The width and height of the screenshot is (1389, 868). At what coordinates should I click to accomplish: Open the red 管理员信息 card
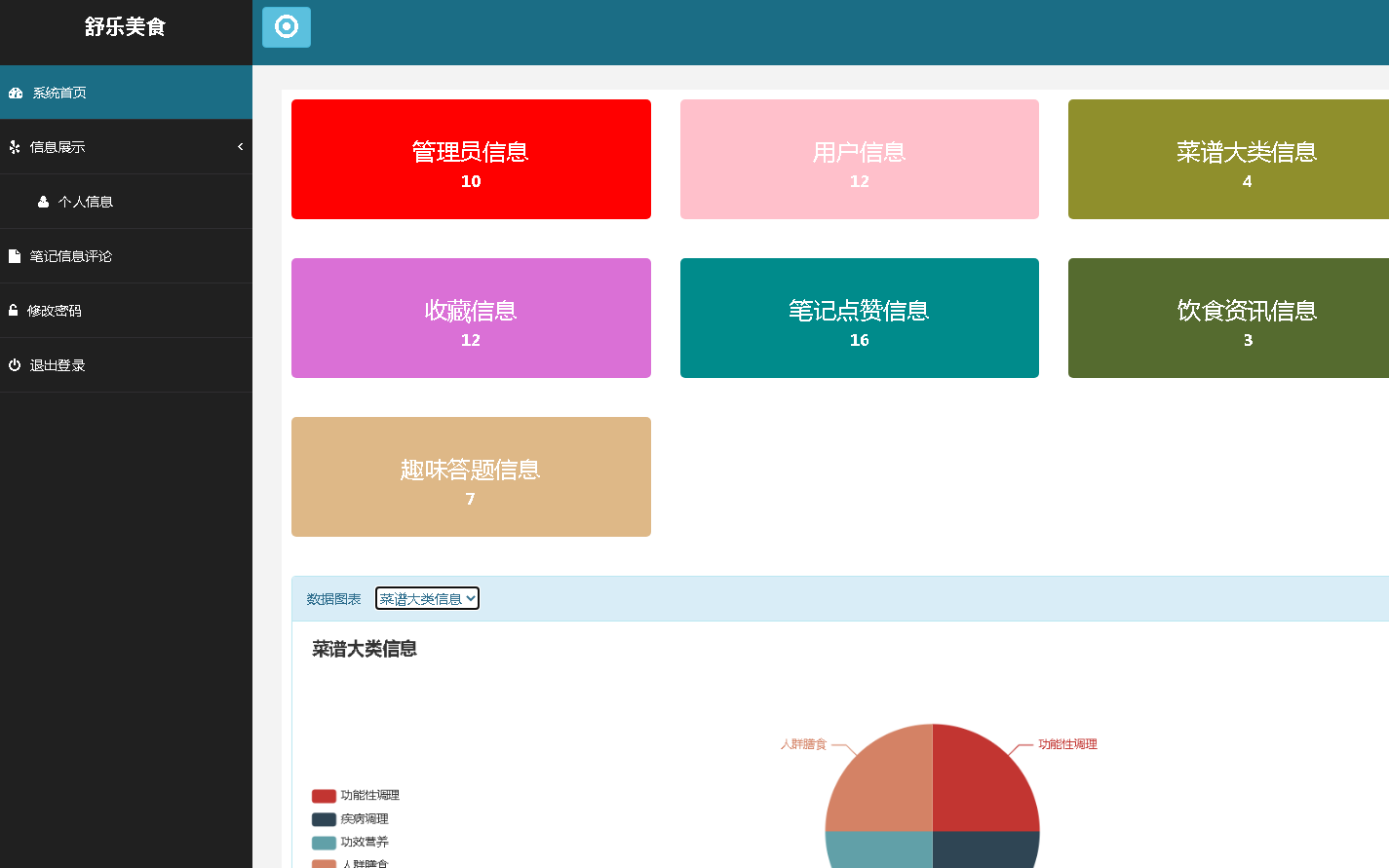click(x=471, y=160)
